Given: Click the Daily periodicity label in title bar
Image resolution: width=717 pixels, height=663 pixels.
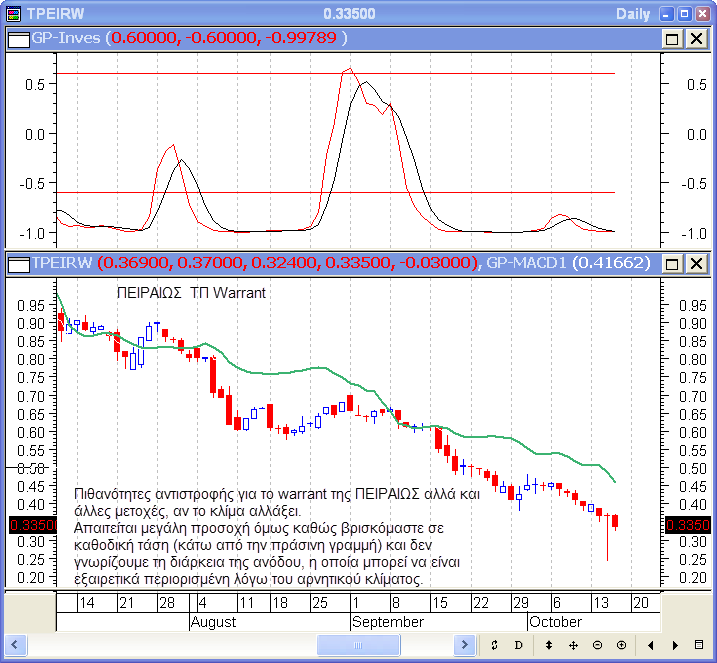Looking at the screenshot, I should point(632,14).
